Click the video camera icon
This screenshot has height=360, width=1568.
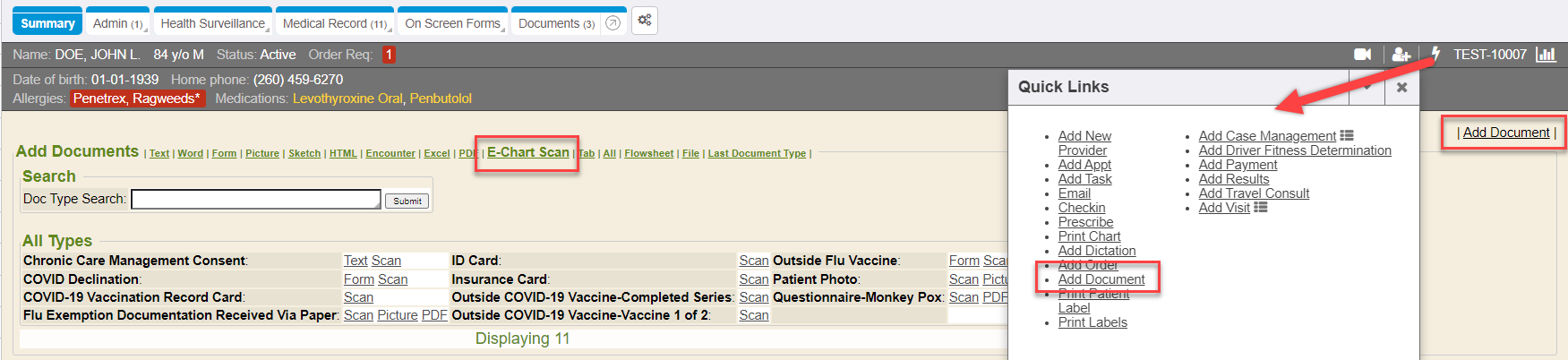(x=1362, y=55)
